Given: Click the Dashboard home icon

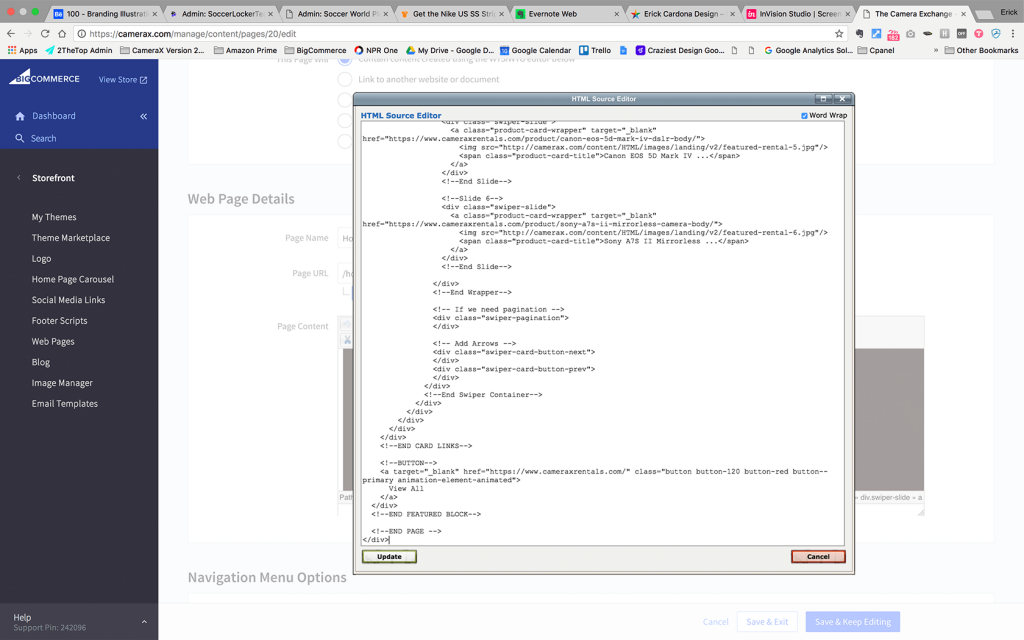Looking at the screenshot, I should click(x=20, y=116).
